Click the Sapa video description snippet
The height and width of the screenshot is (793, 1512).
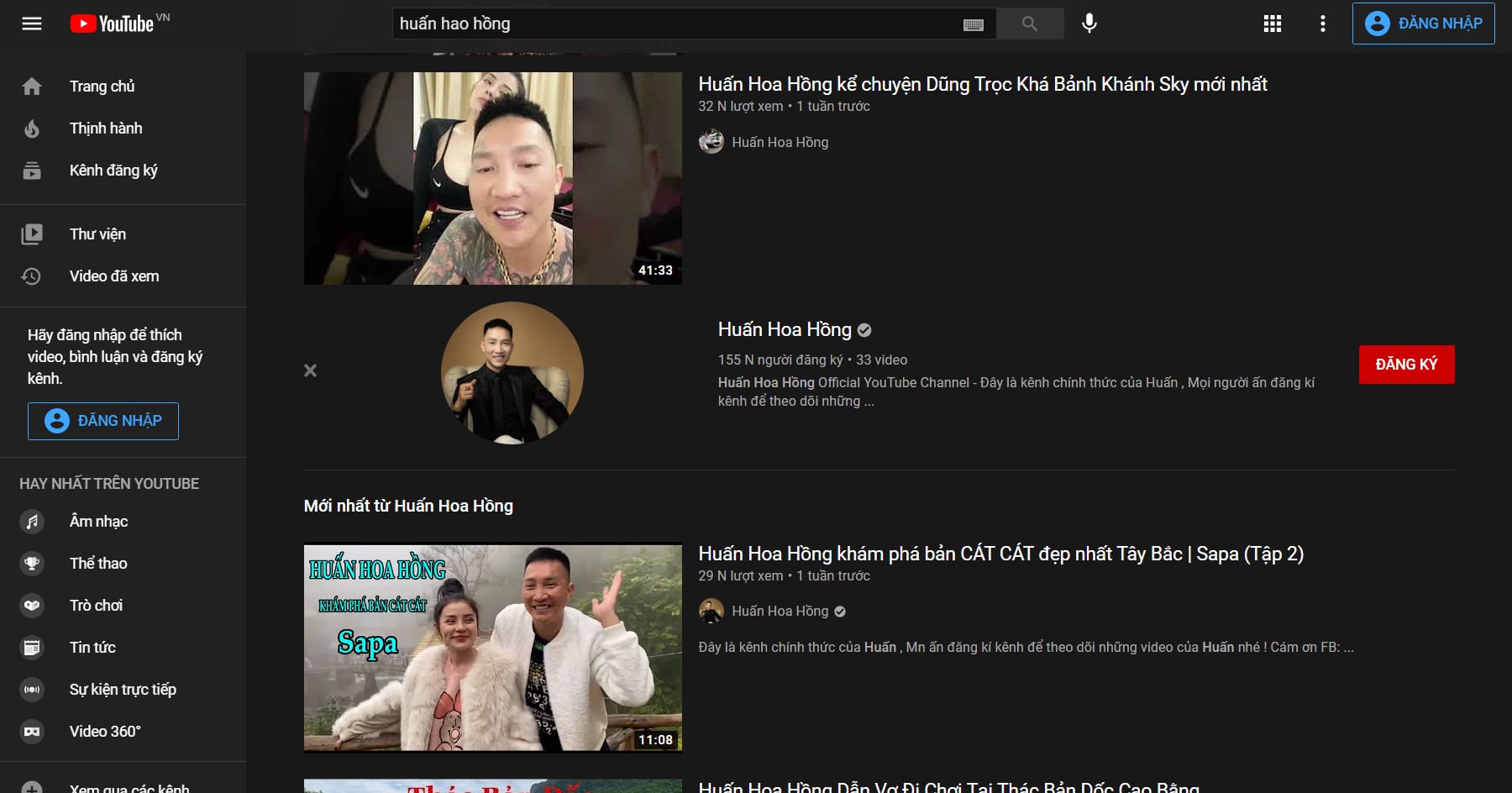pos(1026,647)
